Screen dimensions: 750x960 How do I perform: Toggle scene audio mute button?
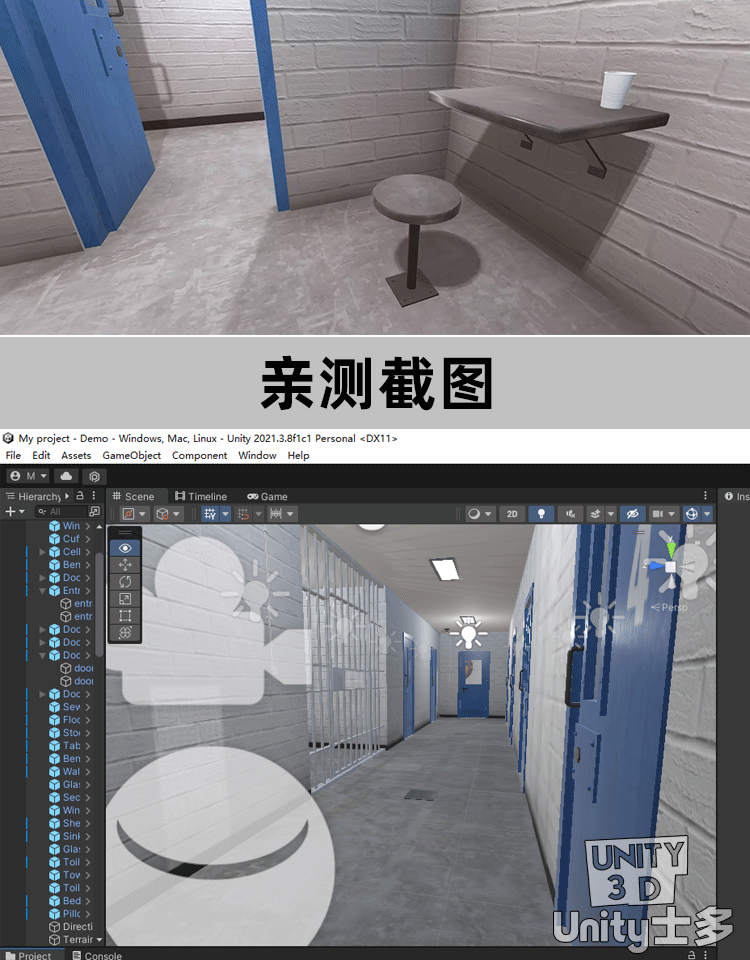point(570,514)
